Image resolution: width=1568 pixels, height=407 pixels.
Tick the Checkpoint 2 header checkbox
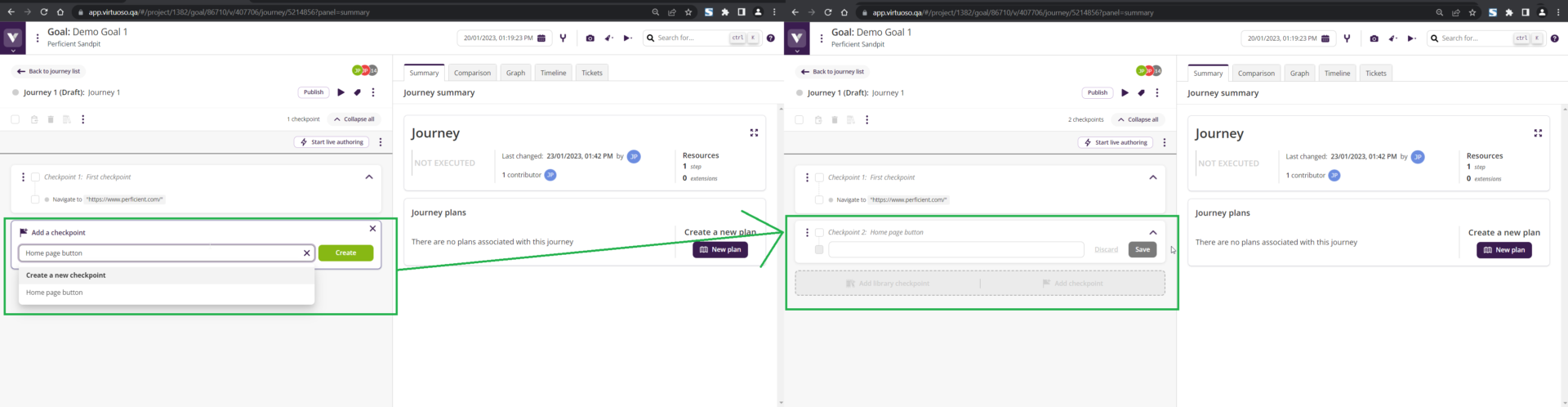(819, 233)
